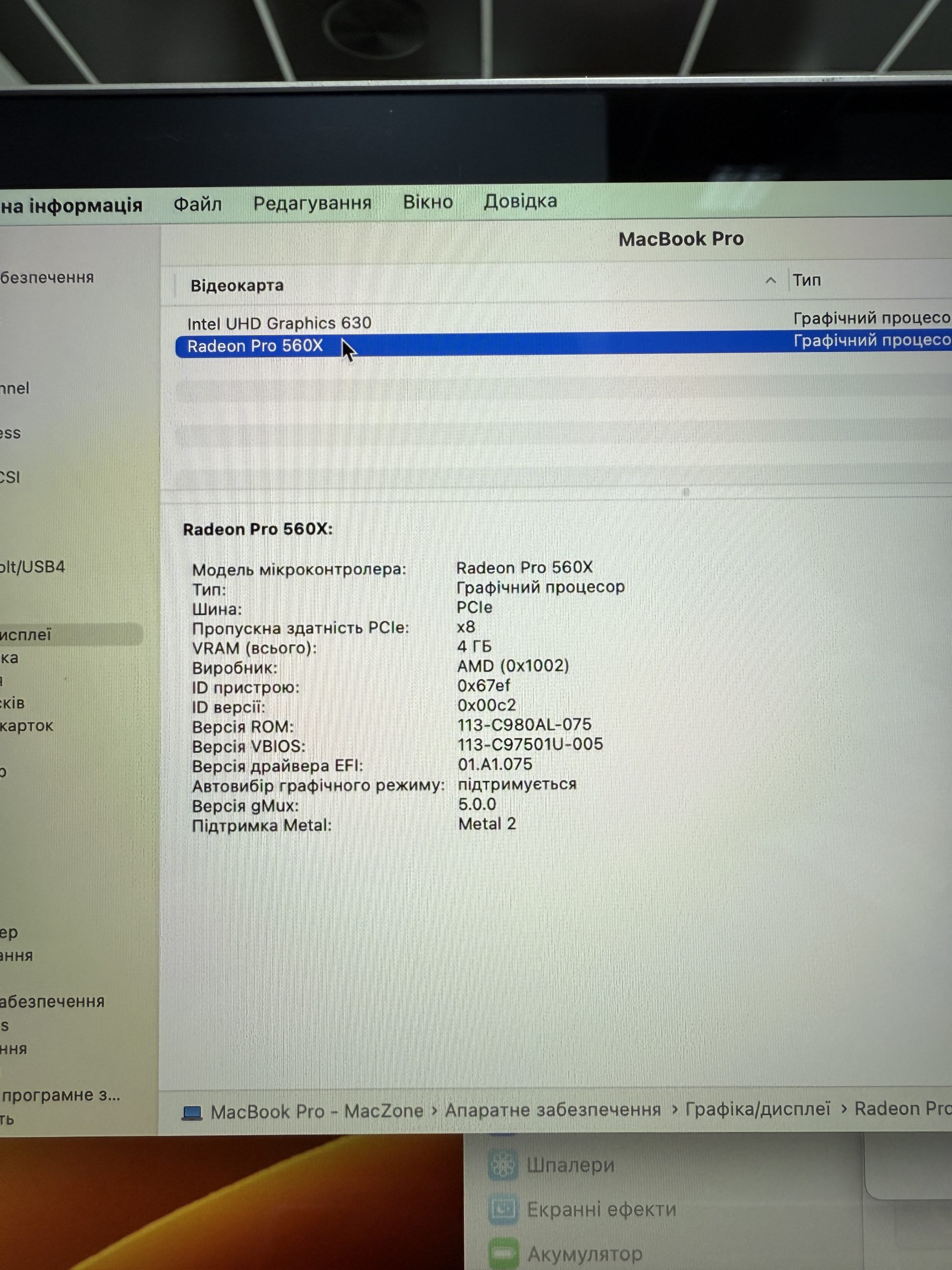Sort by the Відеокарта column header
The width and height of the screenshot is (952, 1270).
pos(237,285)
